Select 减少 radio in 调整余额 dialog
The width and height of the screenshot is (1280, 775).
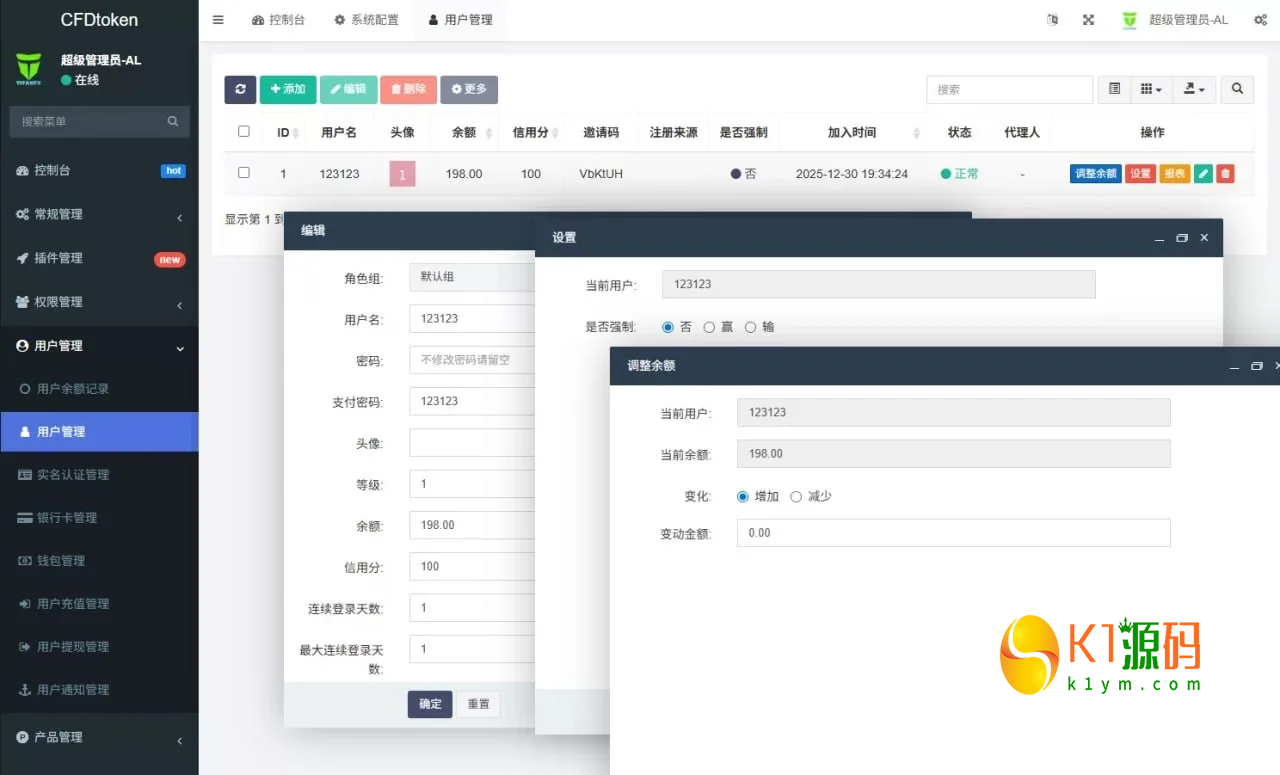[x=795, y=496]
